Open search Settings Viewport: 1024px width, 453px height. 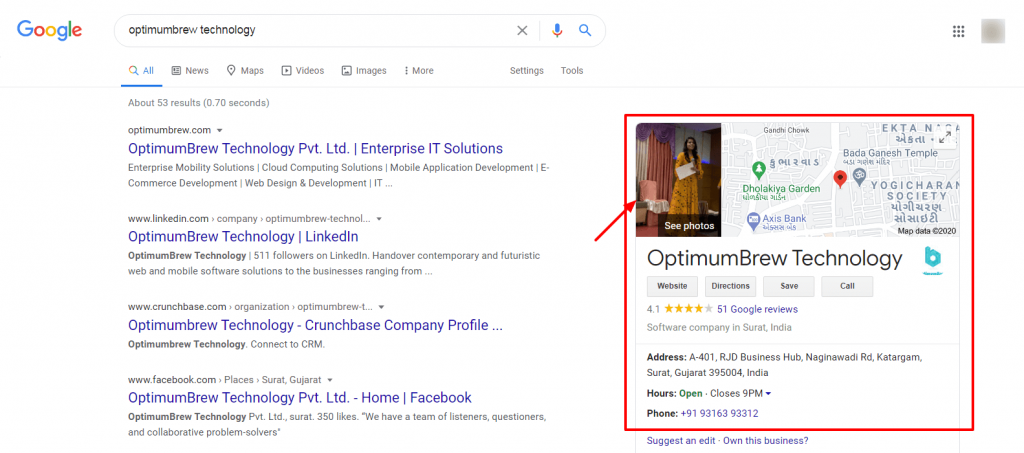pos(526,70)
